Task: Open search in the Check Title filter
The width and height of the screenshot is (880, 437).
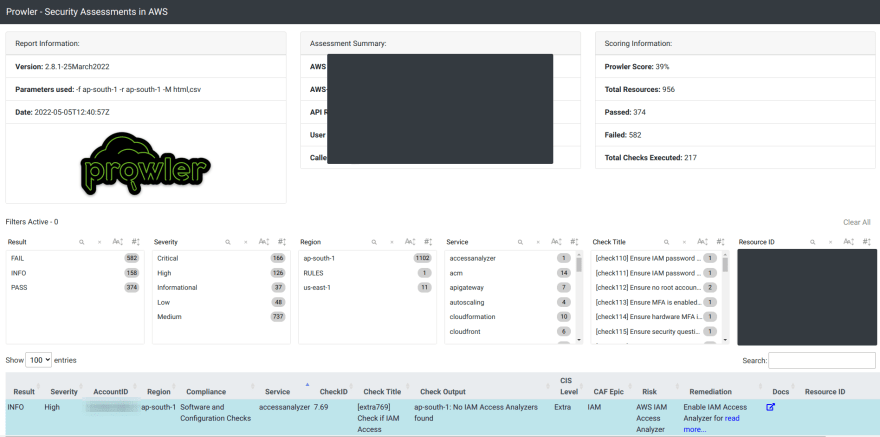Action: [x=667, y=242]
